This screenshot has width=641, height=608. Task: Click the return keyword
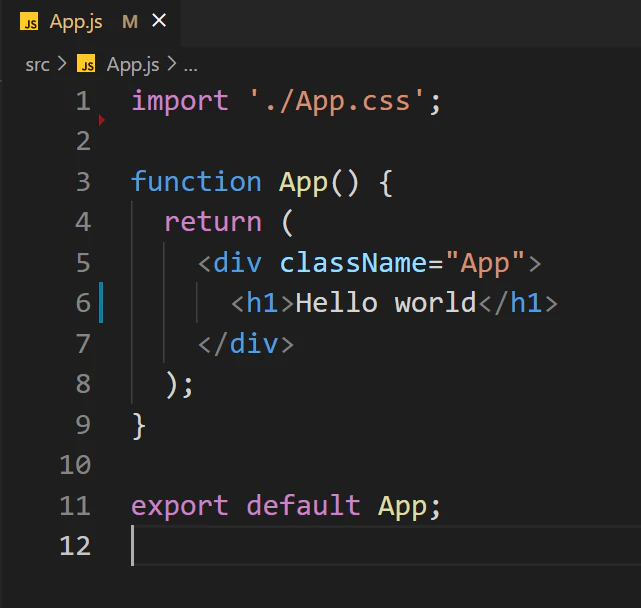click(x=213, y=222)
